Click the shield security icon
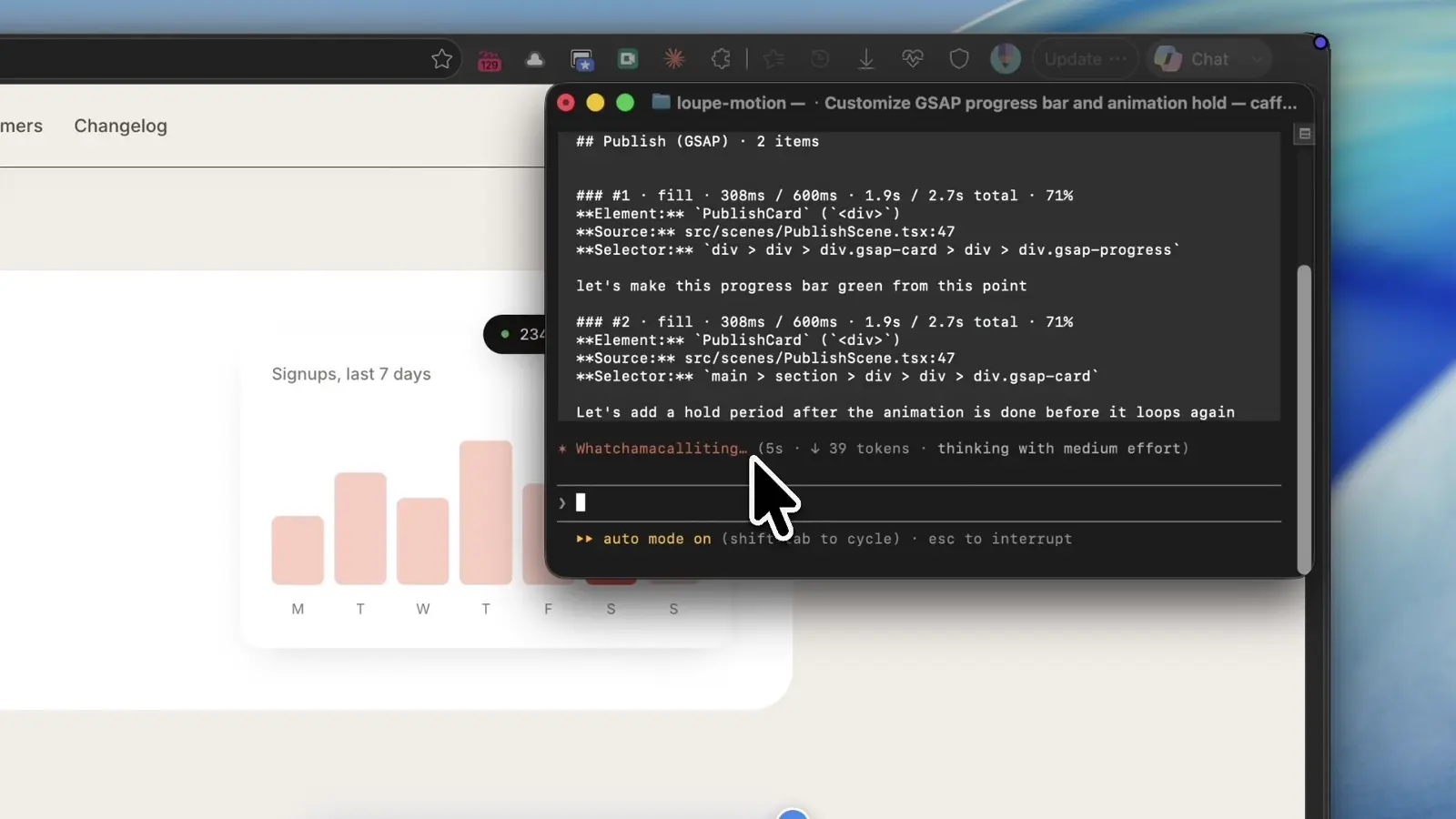Viewport: 1456px width, 819px height. point(959,59)
